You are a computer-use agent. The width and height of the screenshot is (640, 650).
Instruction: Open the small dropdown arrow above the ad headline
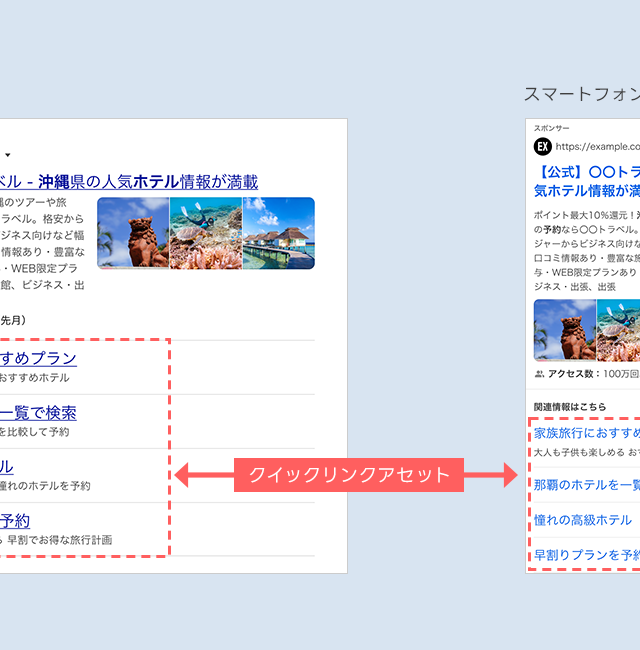click(8, 155)
